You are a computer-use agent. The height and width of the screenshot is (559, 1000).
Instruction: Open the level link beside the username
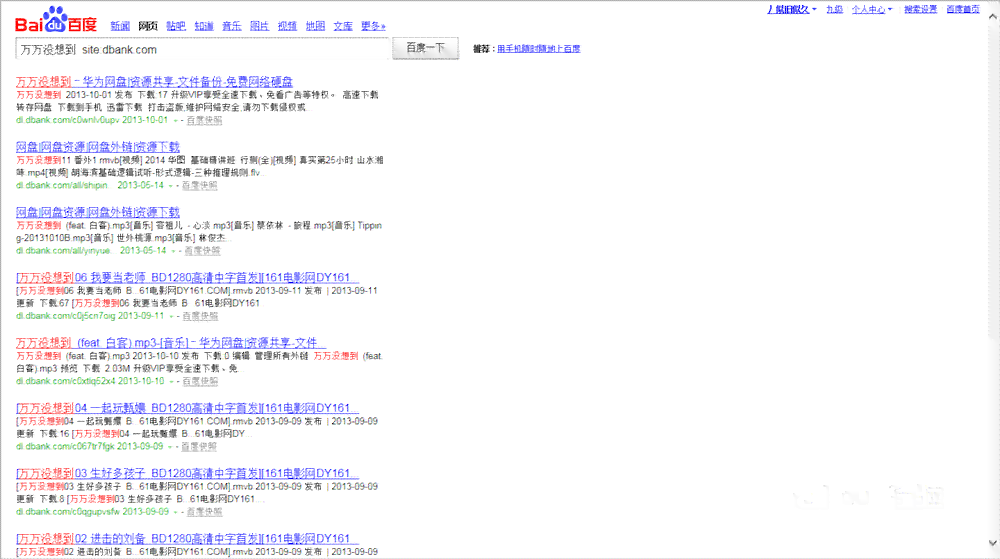834,10
